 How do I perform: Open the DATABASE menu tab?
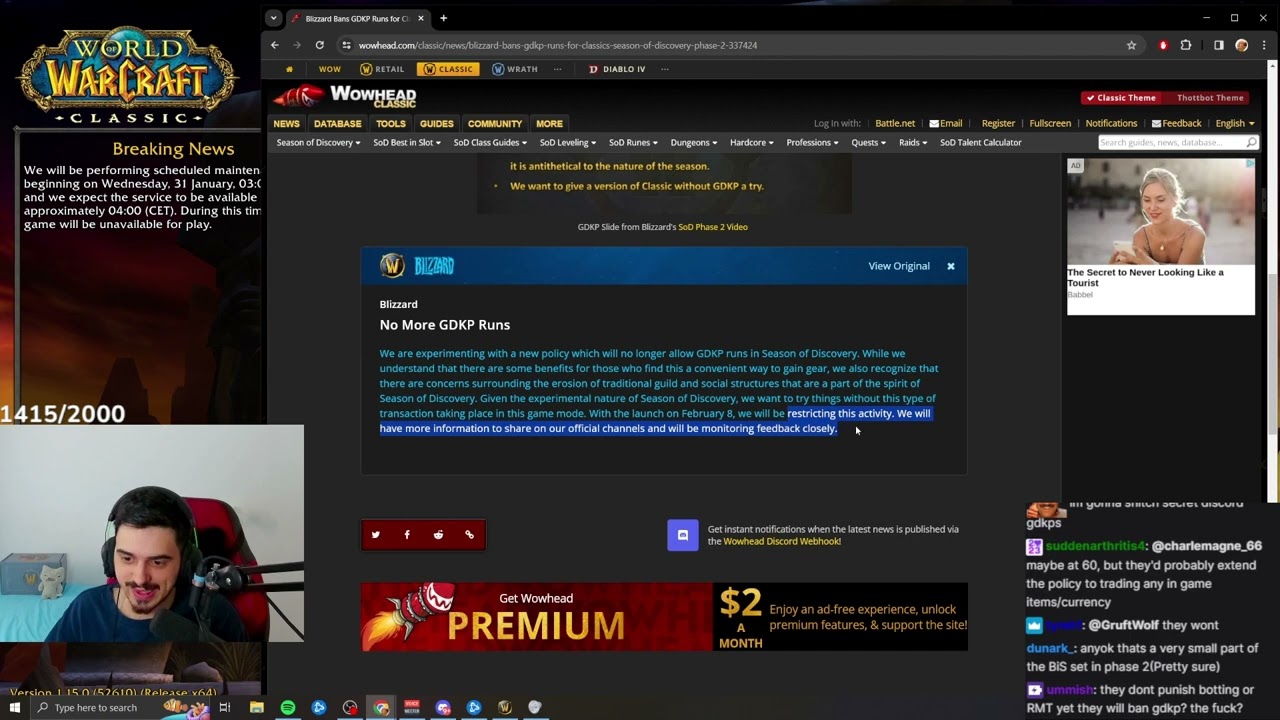coord(337,123)
